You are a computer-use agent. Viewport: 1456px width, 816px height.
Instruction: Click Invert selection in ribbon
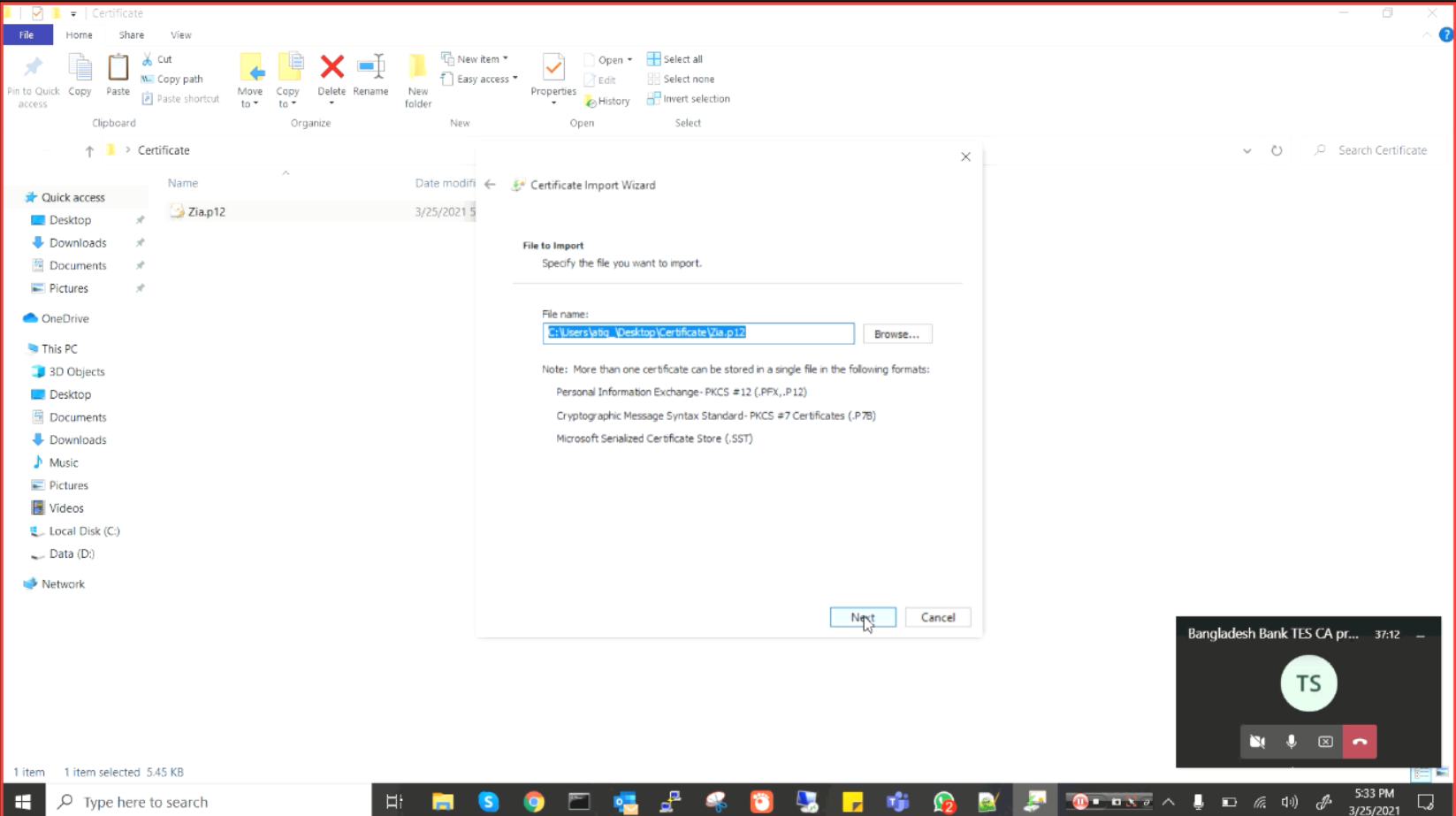coord(689,99)
